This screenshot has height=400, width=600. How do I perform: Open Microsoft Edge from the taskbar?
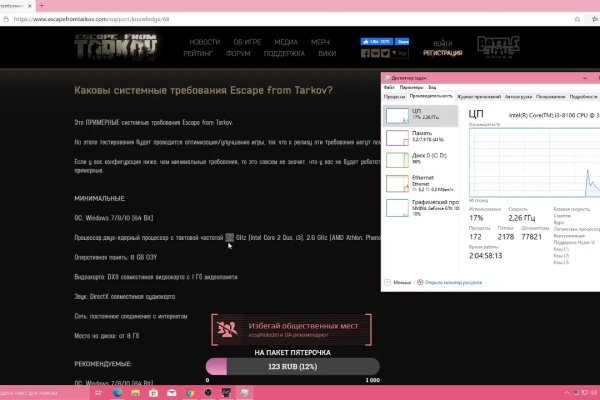click(117, 393)
